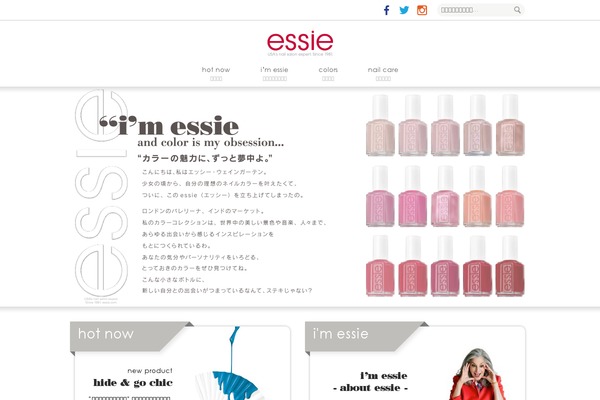
Task: Open the Instagram camera icon
Action: 422,10
